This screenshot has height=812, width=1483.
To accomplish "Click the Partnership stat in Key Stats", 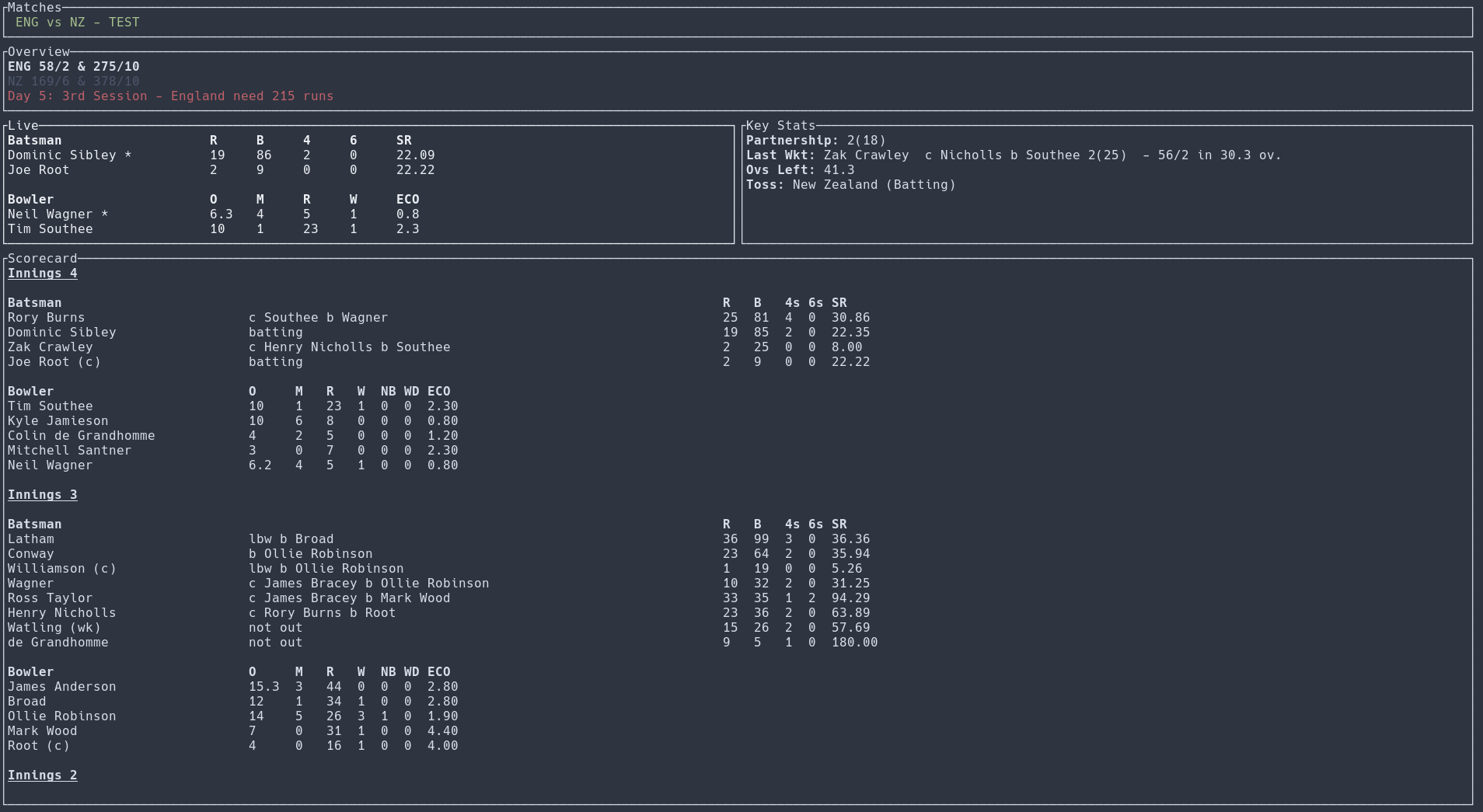I will click(816, 141).
